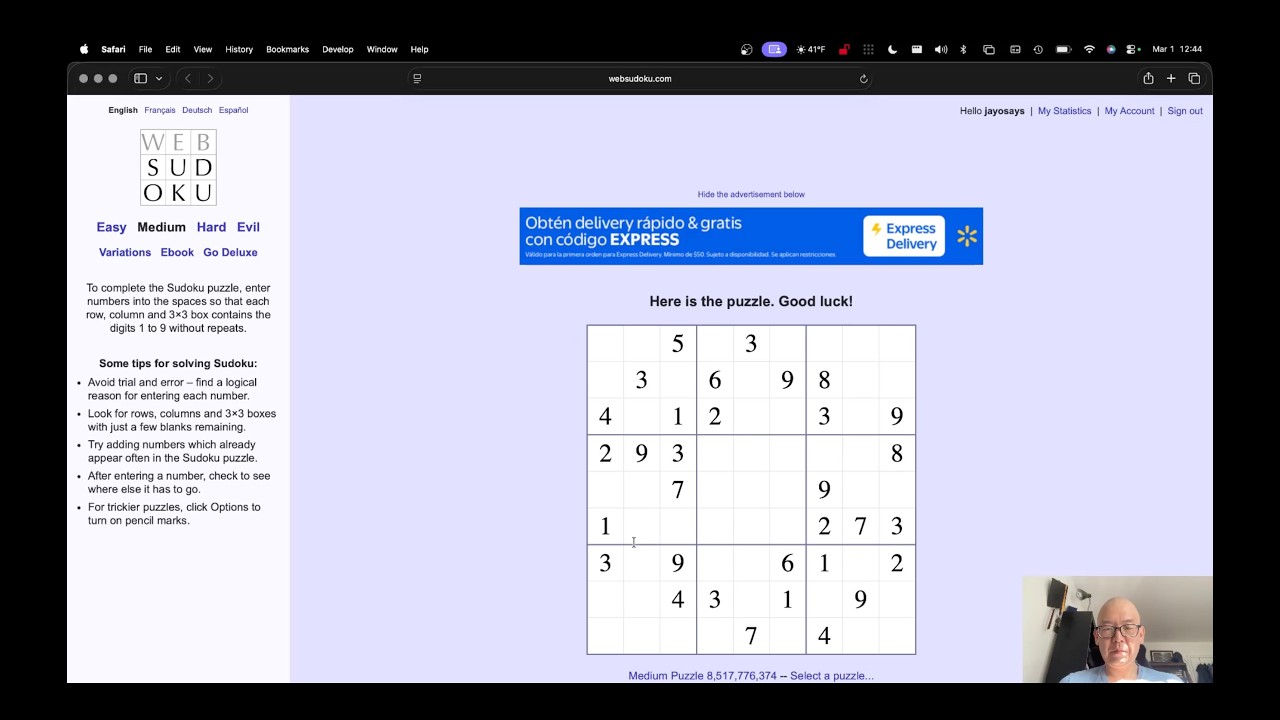
Task: Activate the Siri menu bar icon
Action: click(1111, 49)
